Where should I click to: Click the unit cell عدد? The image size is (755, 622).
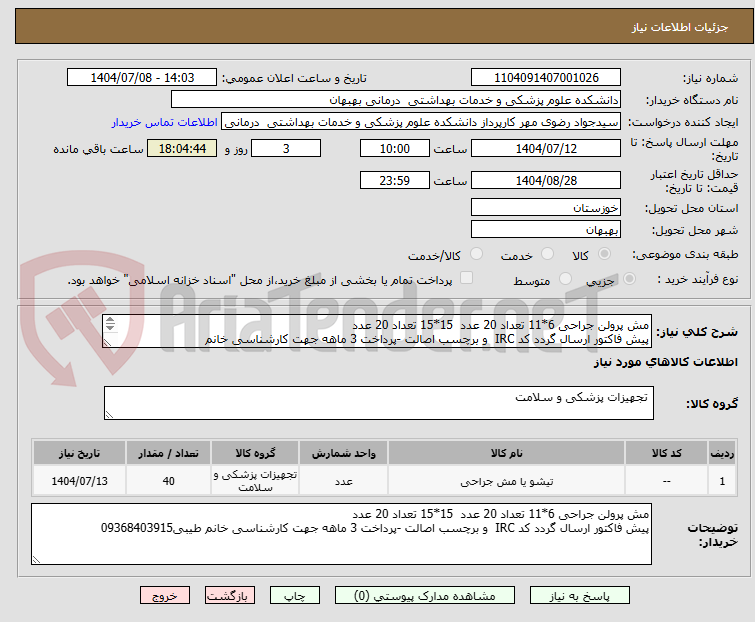pos(344,481)
